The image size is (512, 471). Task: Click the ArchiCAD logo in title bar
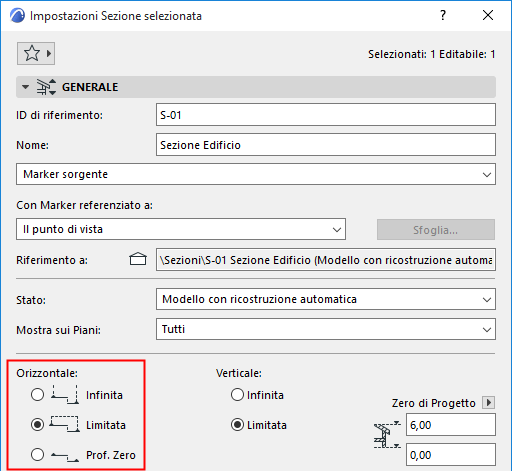click(x=17, y=16)
